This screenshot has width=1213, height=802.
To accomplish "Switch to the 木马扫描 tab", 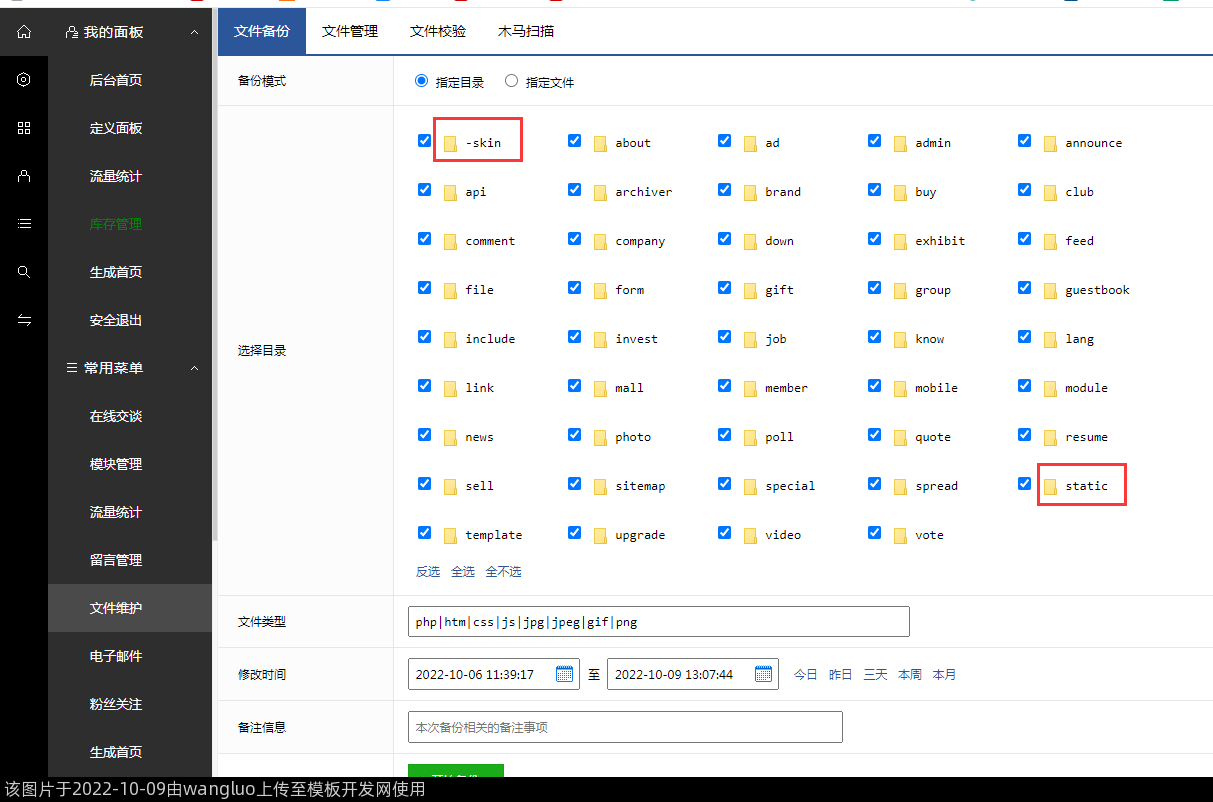I will point(526,31).
